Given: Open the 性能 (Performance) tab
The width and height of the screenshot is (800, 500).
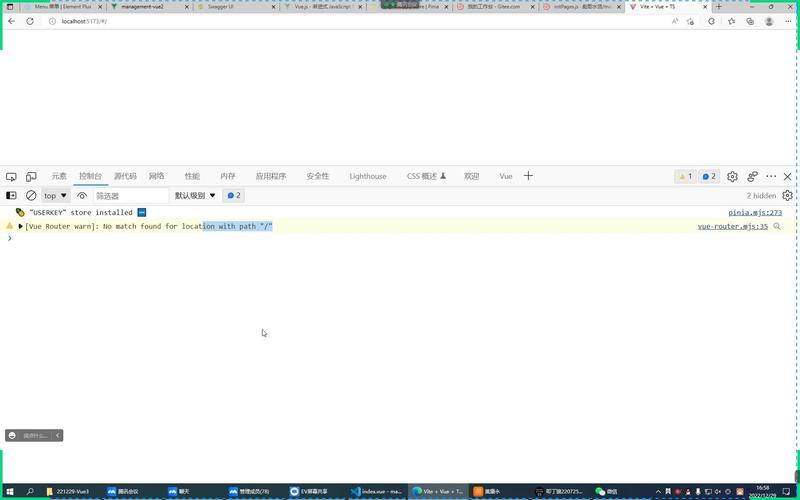Looking at the screenshot, I should pos(192,176).
